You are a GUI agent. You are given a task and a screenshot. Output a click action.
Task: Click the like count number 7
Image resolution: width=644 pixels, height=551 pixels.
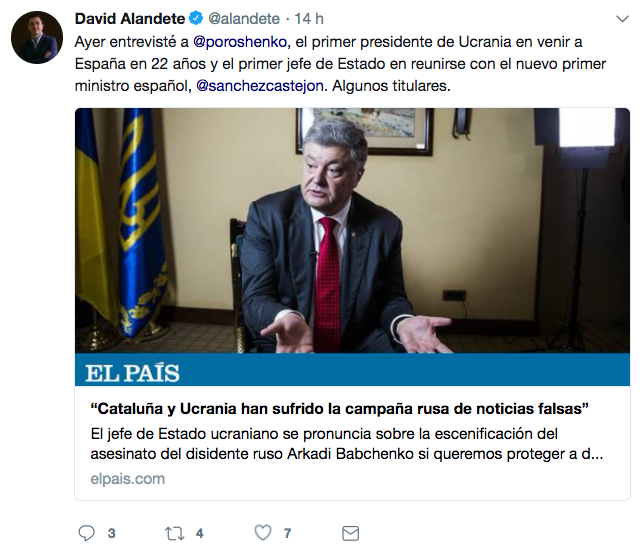click(x=288, y=533)
